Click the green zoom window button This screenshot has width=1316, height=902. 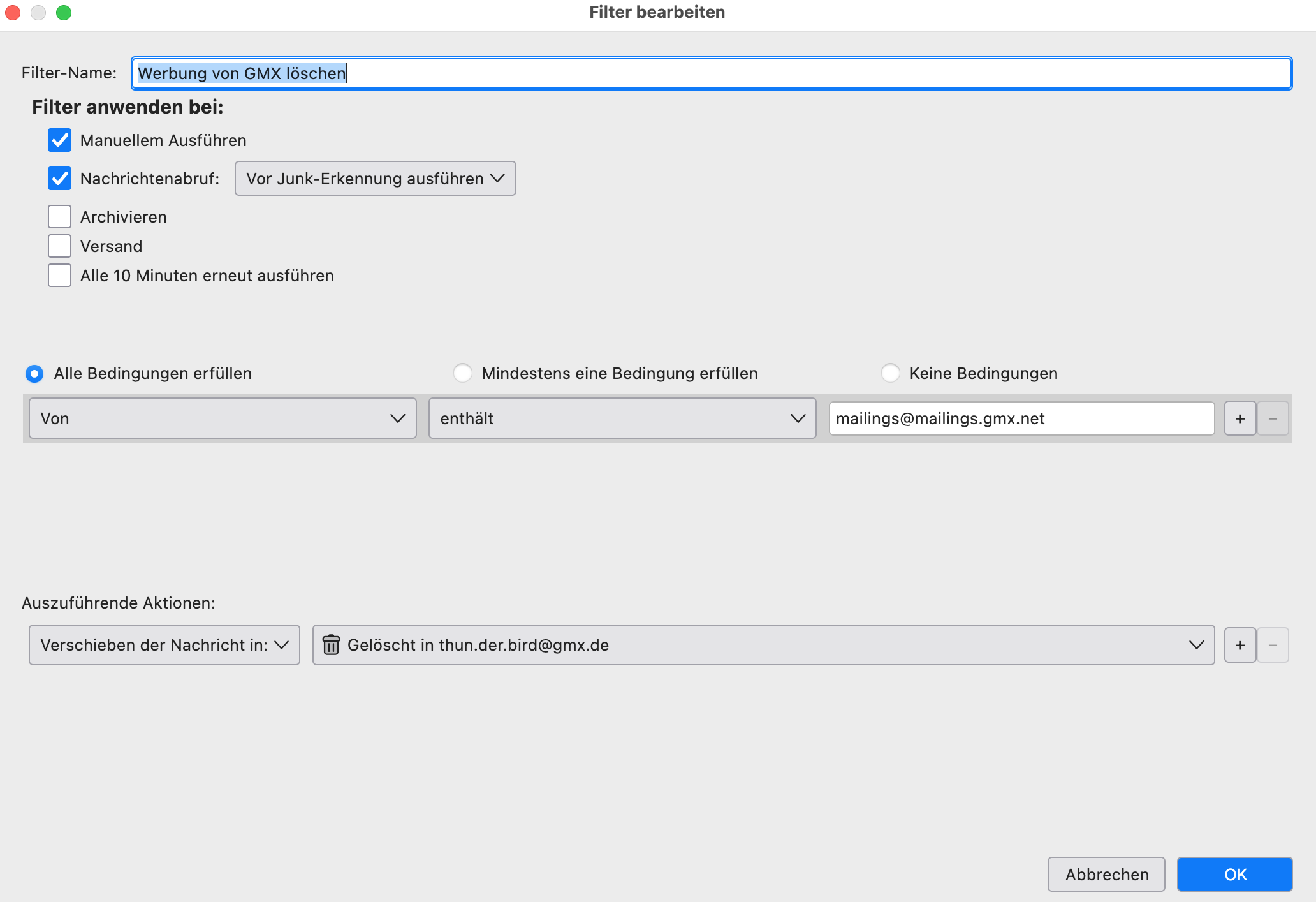click(64, 13)
